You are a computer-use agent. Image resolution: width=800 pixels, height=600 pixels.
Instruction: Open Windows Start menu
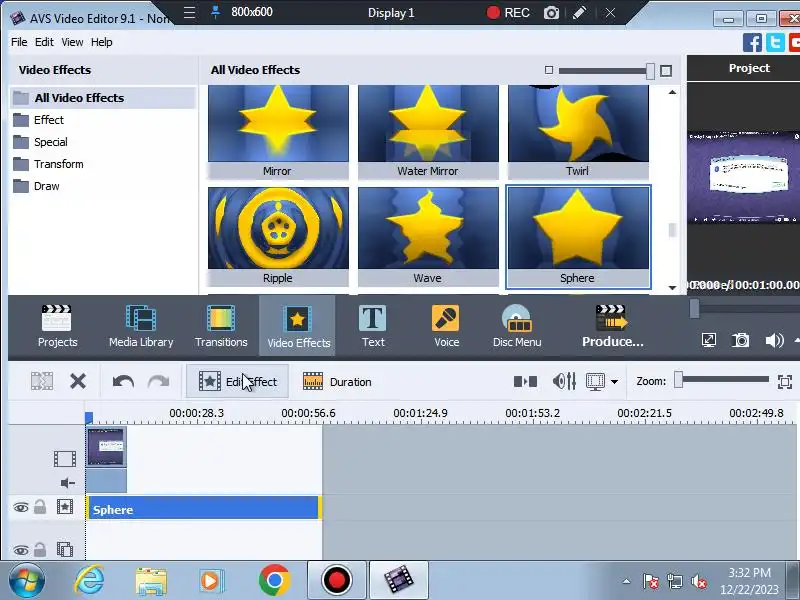[x=26, y=581]
